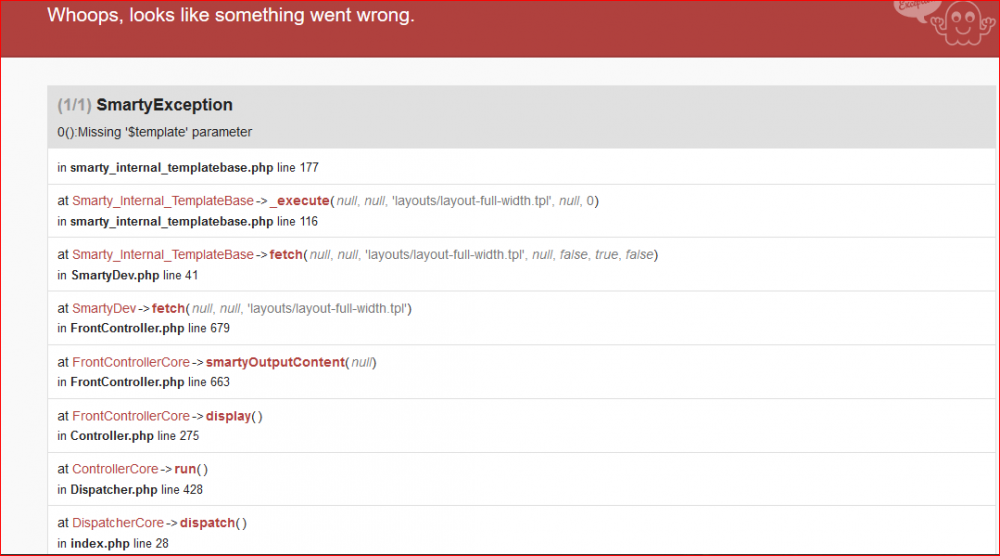Click the _execute method name

pos(300,201)
